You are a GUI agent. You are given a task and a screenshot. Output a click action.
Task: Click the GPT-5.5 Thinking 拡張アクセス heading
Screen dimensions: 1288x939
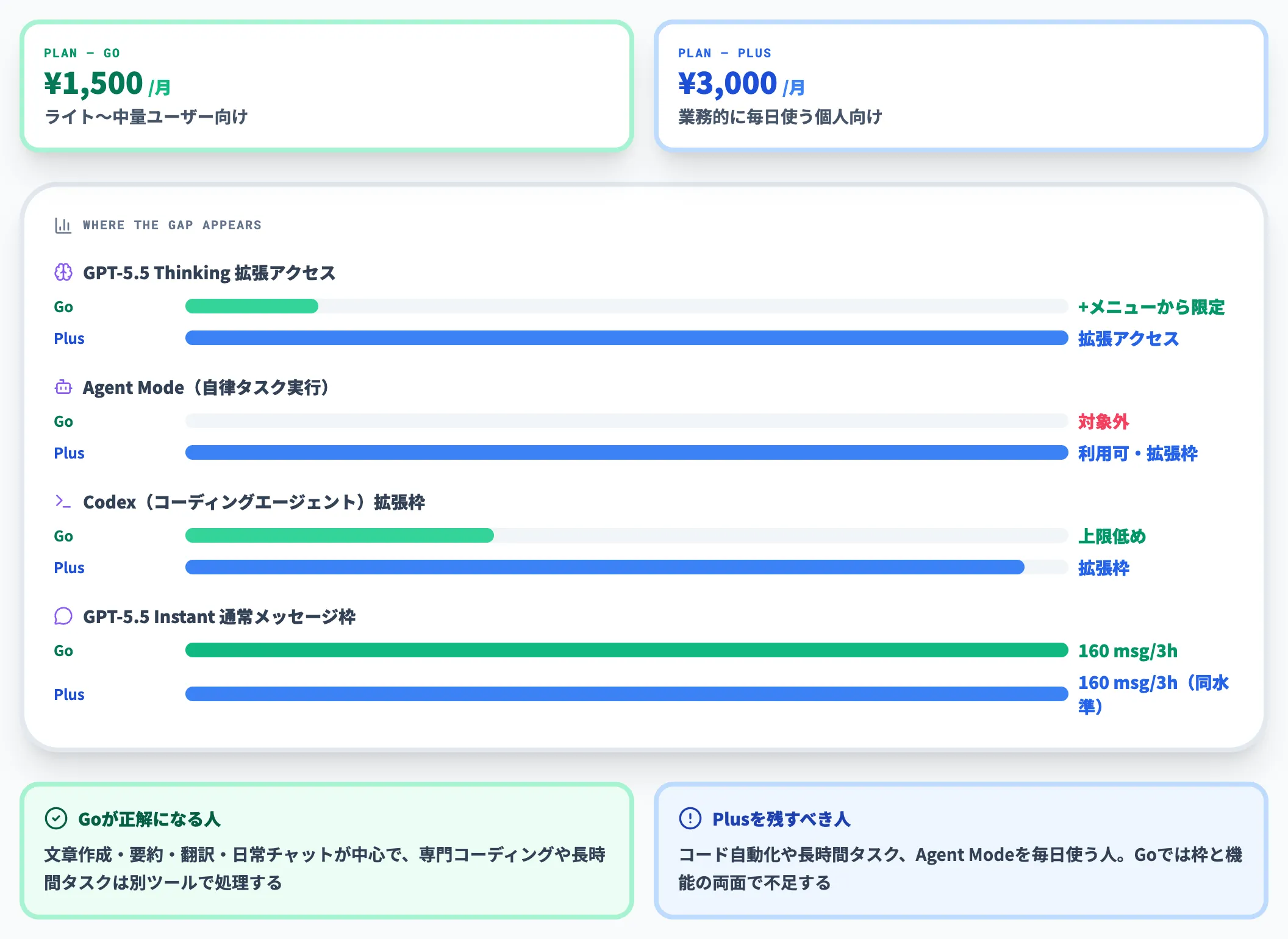pos(209,273)
